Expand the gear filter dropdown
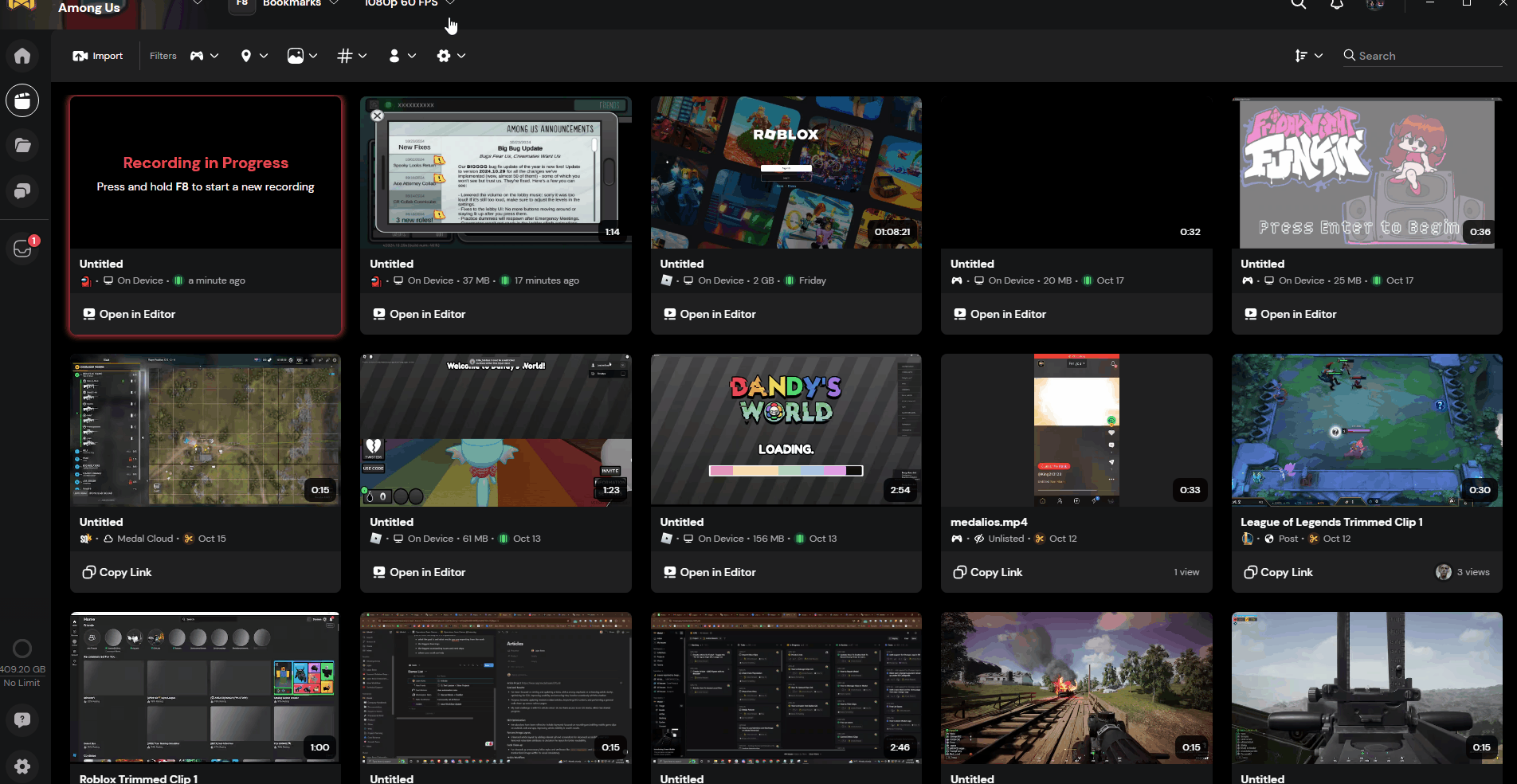Image resolution: width=1517 pixels, height=784 pixels. click(451, 56)
